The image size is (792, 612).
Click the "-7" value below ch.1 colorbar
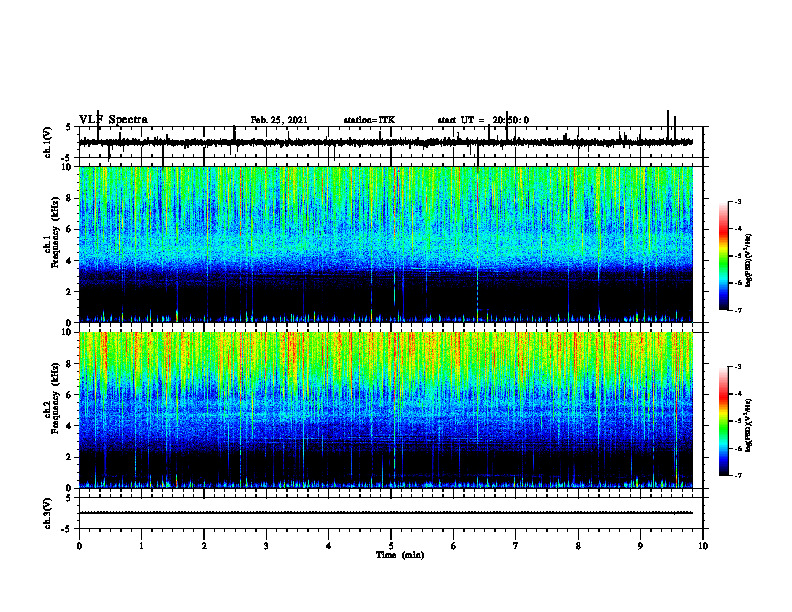(x=738, y=310)
